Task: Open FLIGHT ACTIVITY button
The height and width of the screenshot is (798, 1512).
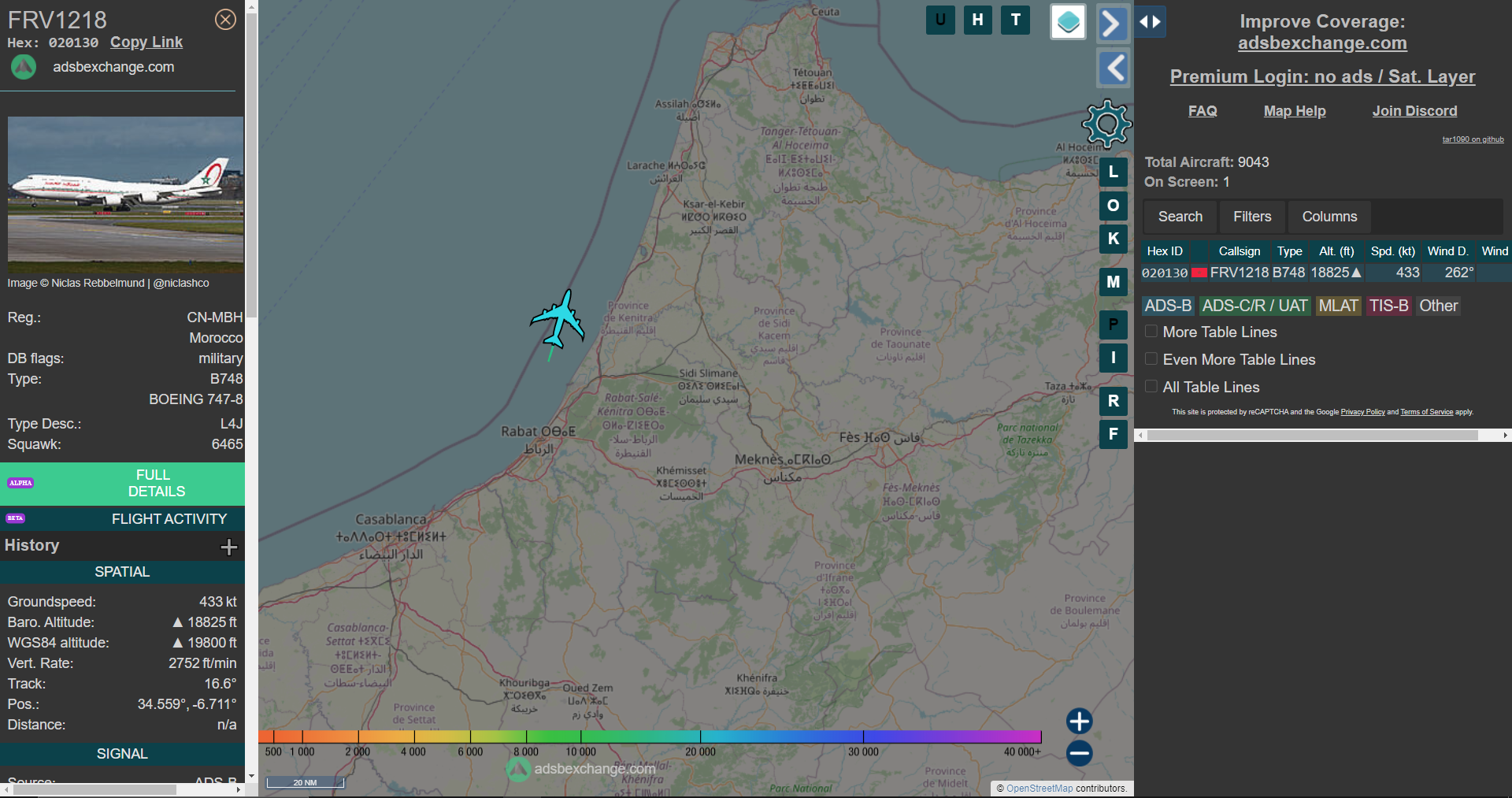Action: [122, 519]
